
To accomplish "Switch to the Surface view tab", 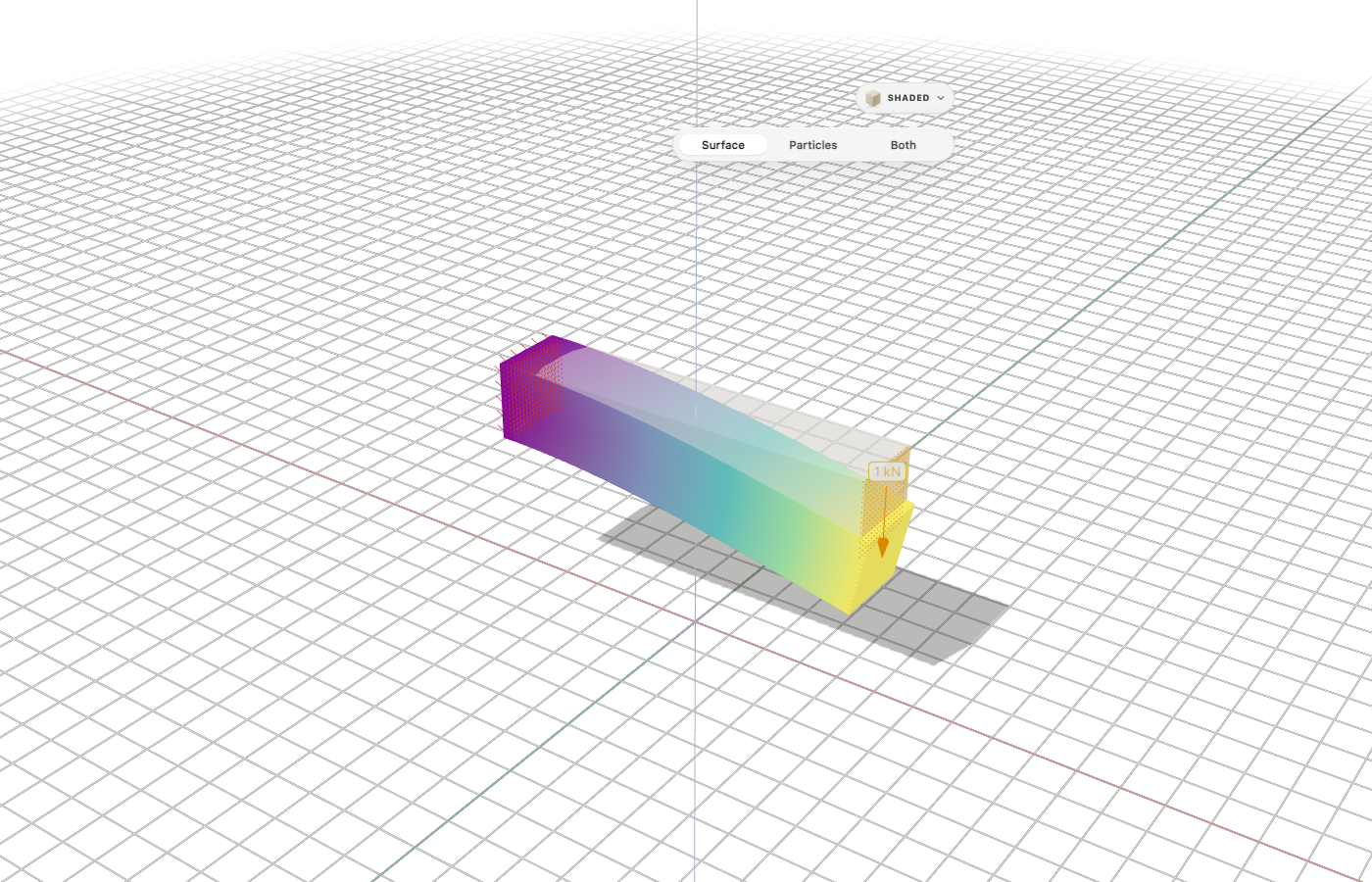I will coord(723,145).
